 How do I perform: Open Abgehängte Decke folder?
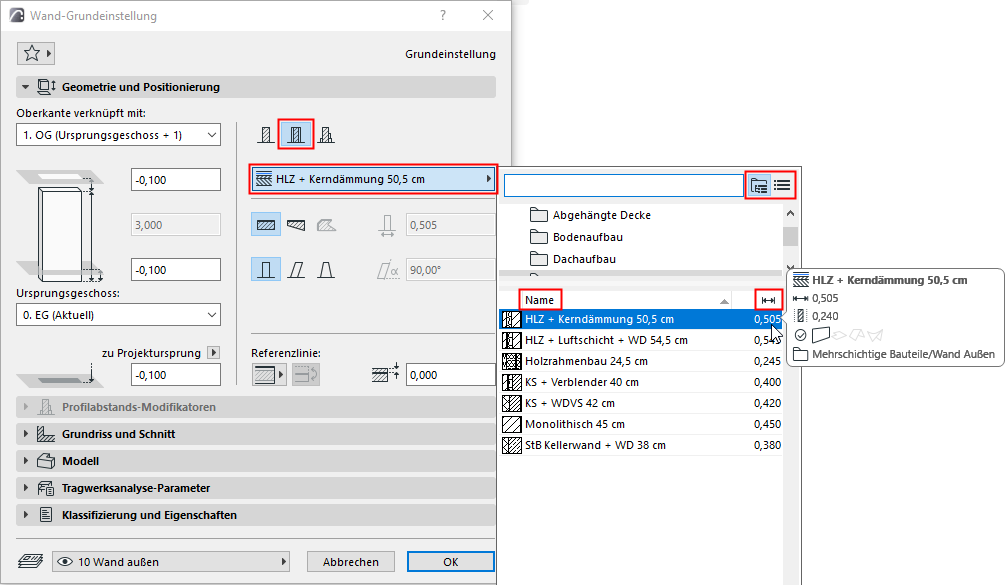pyautogui.click(x=590, y=215)
